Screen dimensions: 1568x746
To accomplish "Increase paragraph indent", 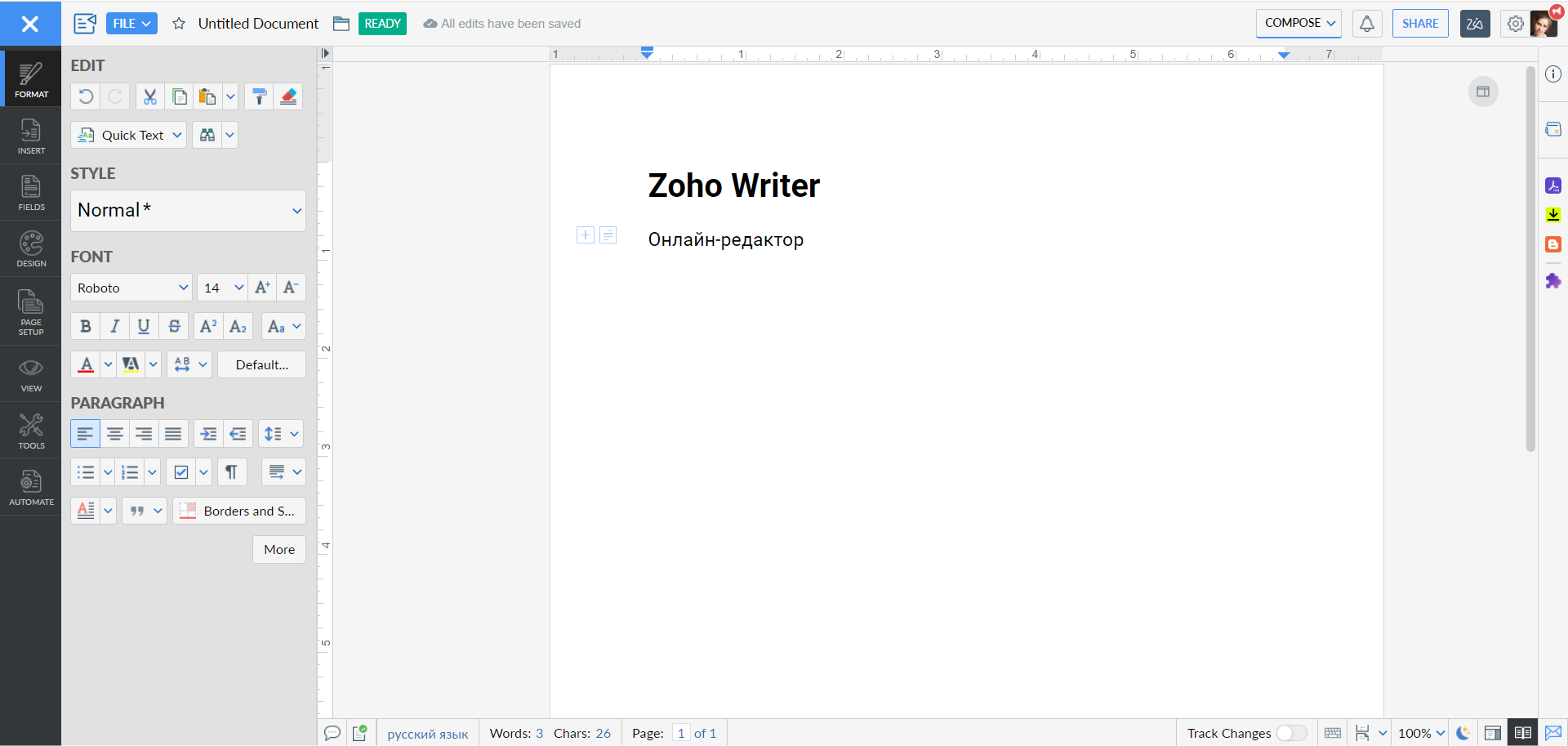I will [208, 434].
